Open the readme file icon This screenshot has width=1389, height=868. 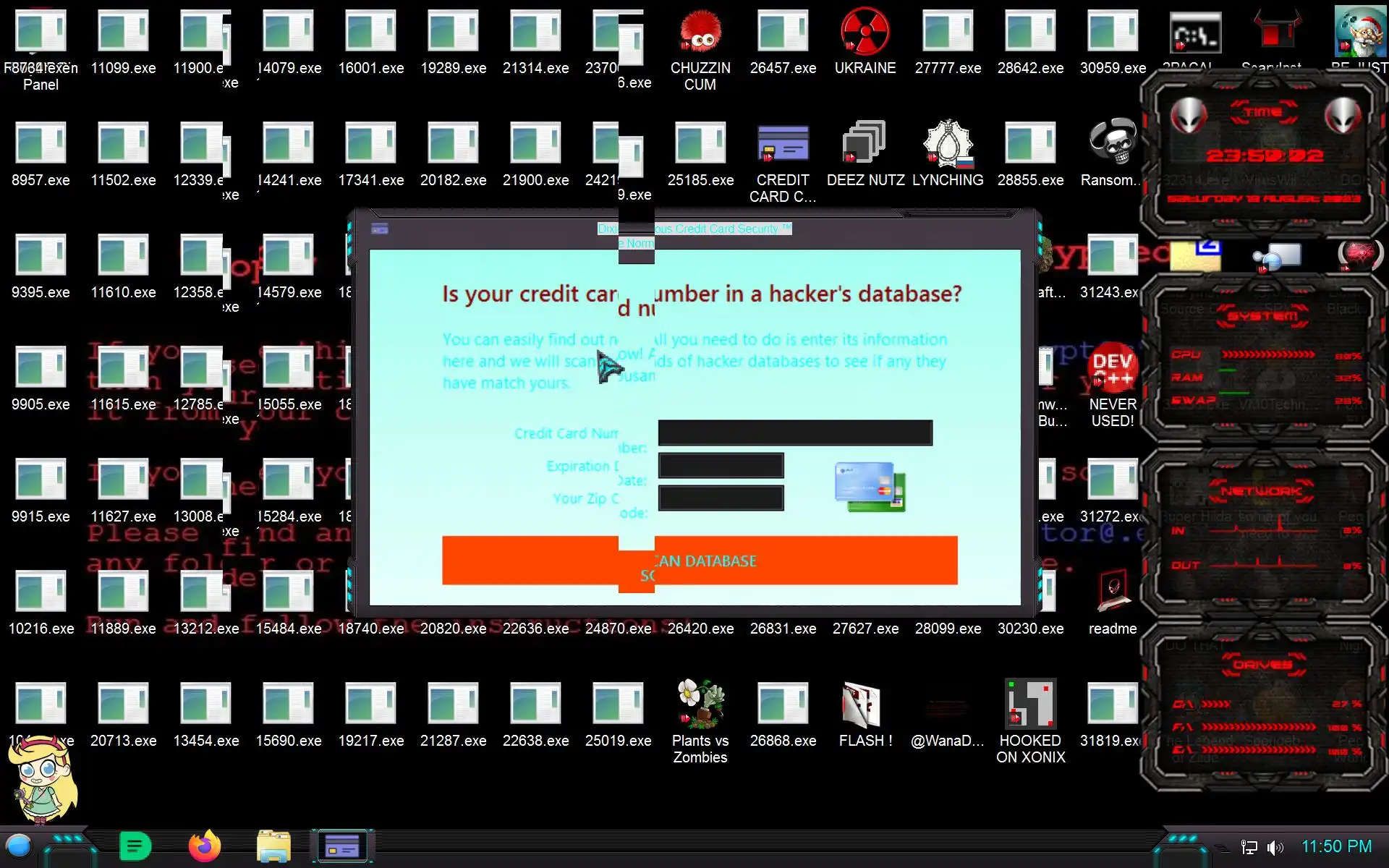click(1112, 594)
